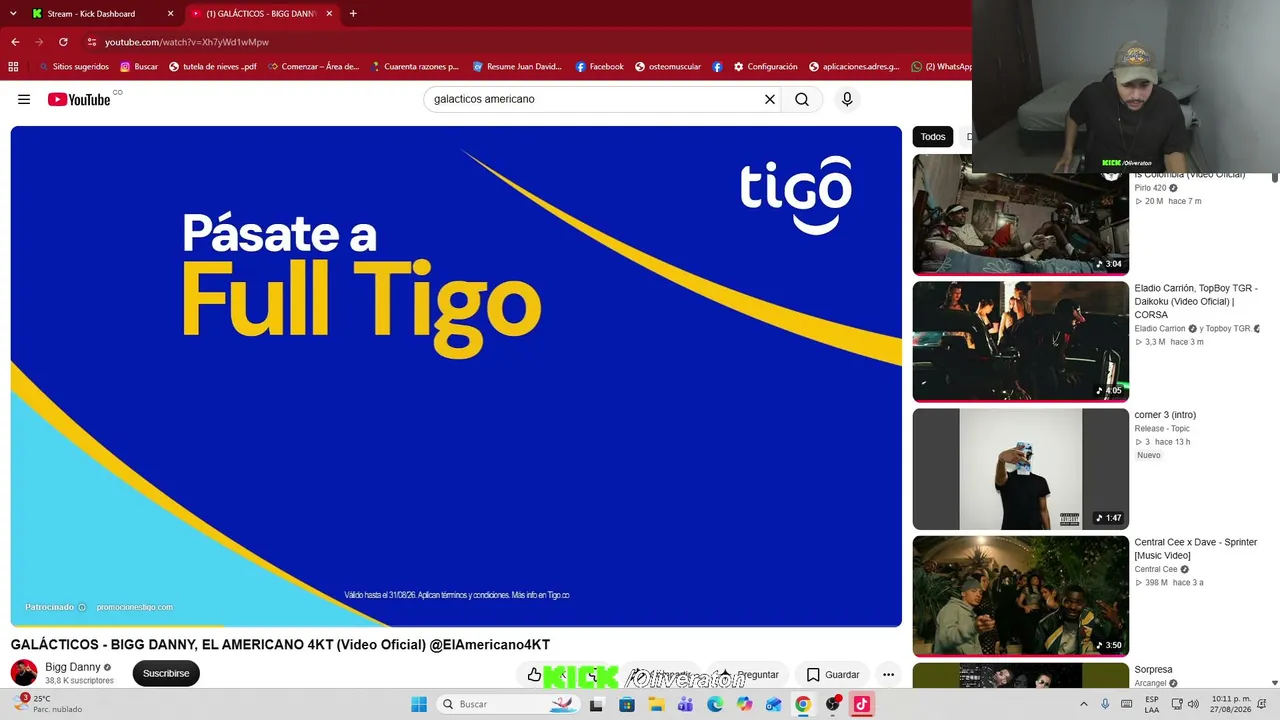1280x720 pixels.
Task: Open ad info icon next to Patrocinado
Action: tap(82, 607)
